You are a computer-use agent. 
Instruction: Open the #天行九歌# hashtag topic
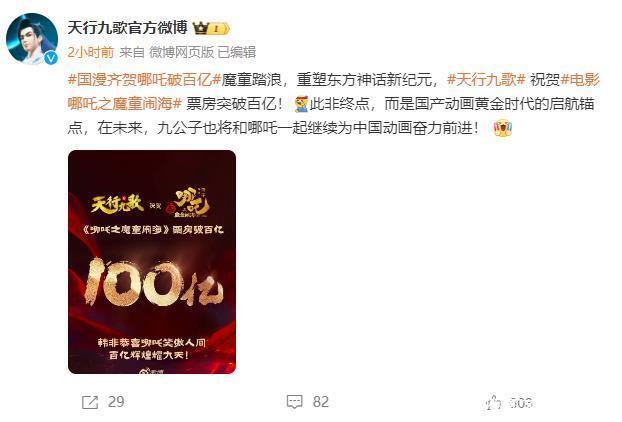click(486, 80)
